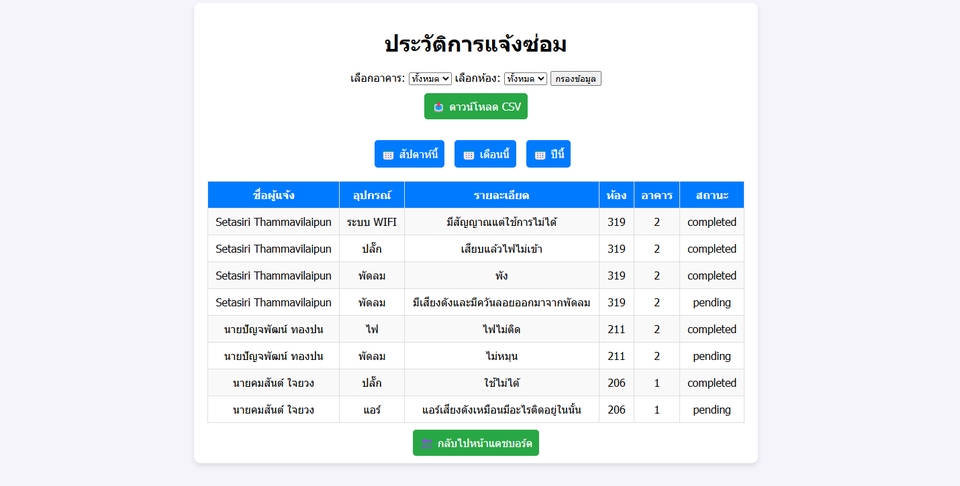Click reporter name in the ระบบ WIFI row

(x=274, y=222)
